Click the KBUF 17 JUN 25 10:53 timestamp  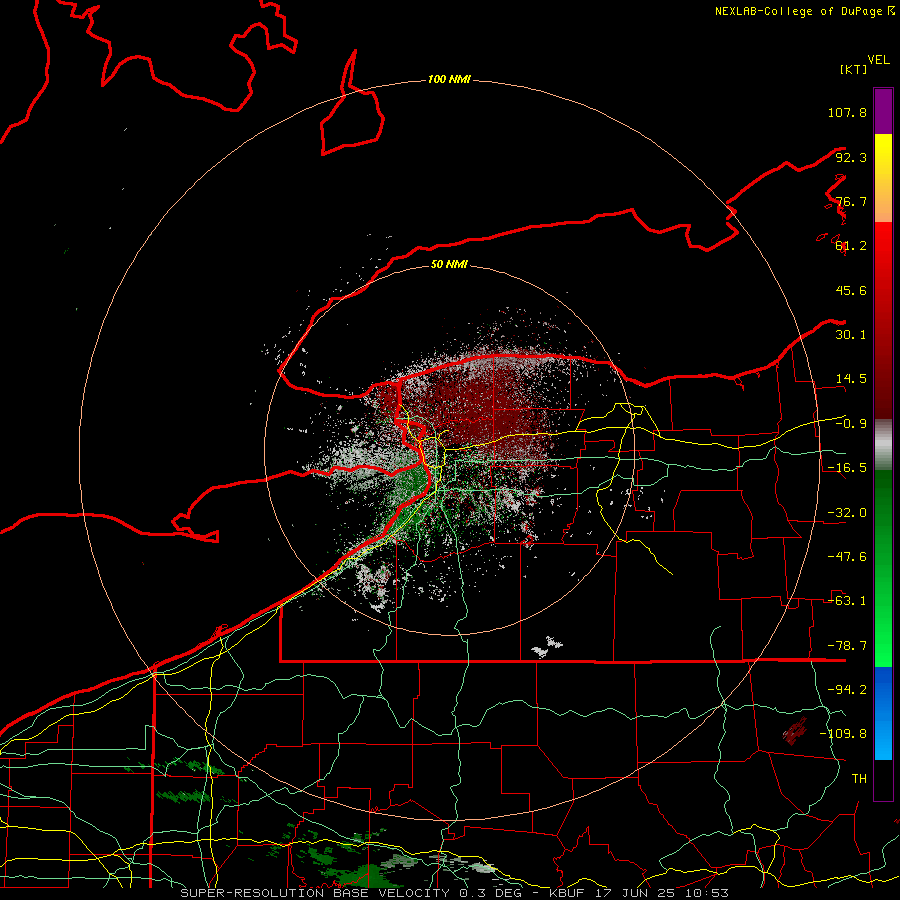click(x=639, y=893)
